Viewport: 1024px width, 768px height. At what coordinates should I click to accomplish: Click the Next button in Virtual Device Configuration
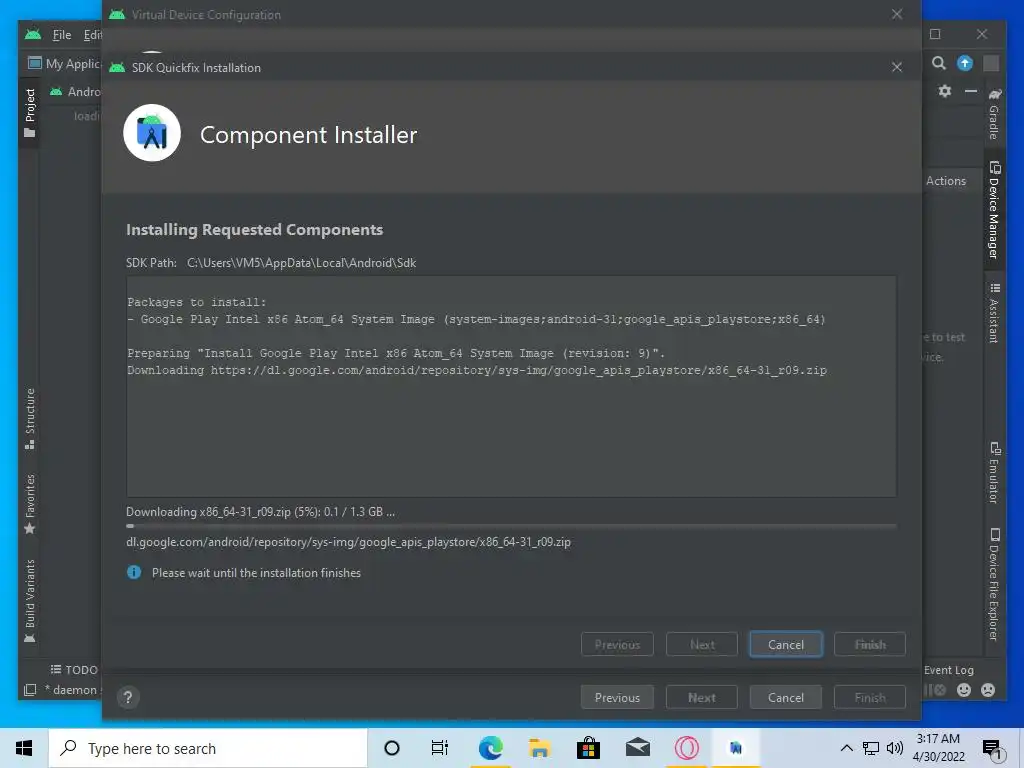point(702,697)
